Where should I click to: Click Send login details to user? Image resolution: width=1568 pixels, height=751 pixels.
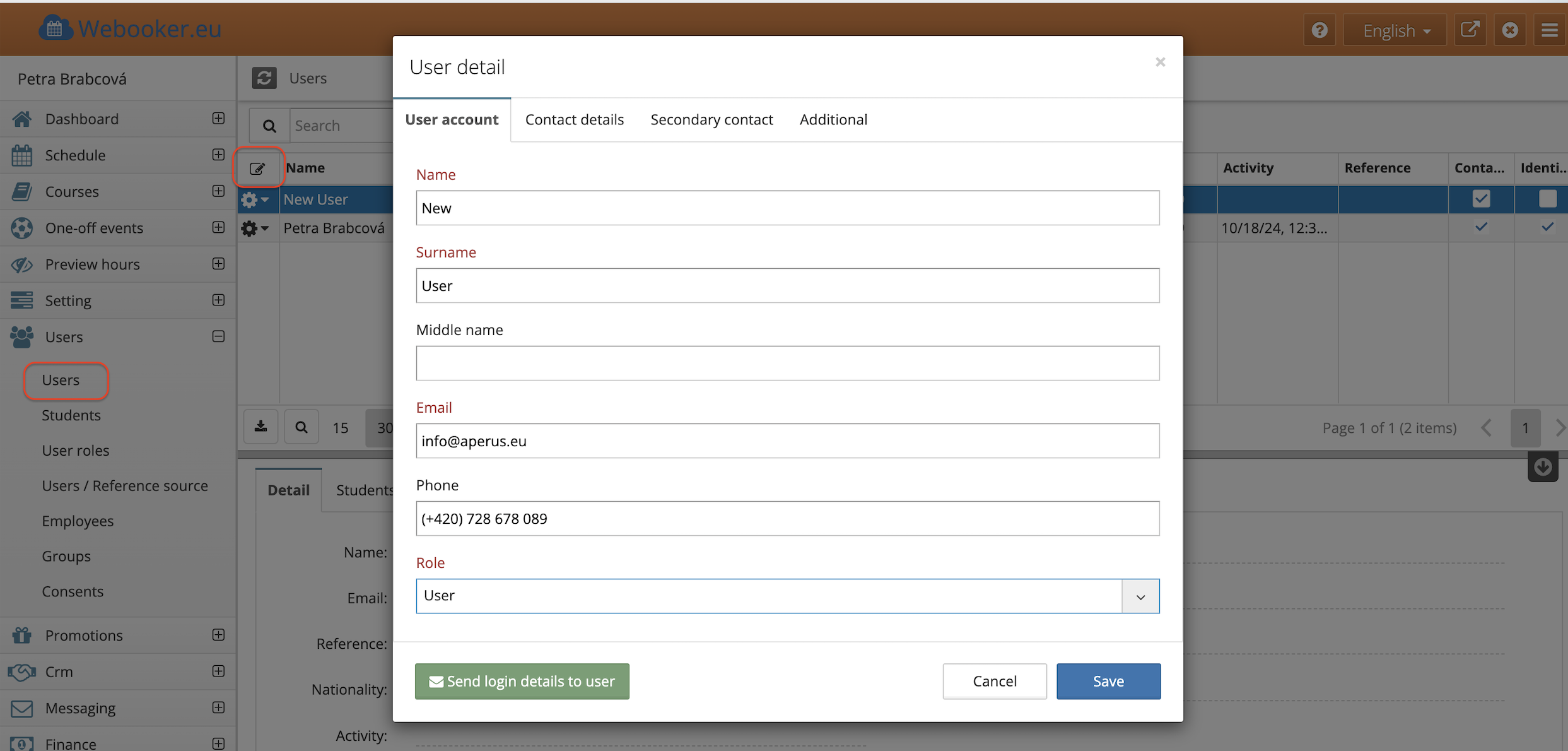tap(522, 681)
